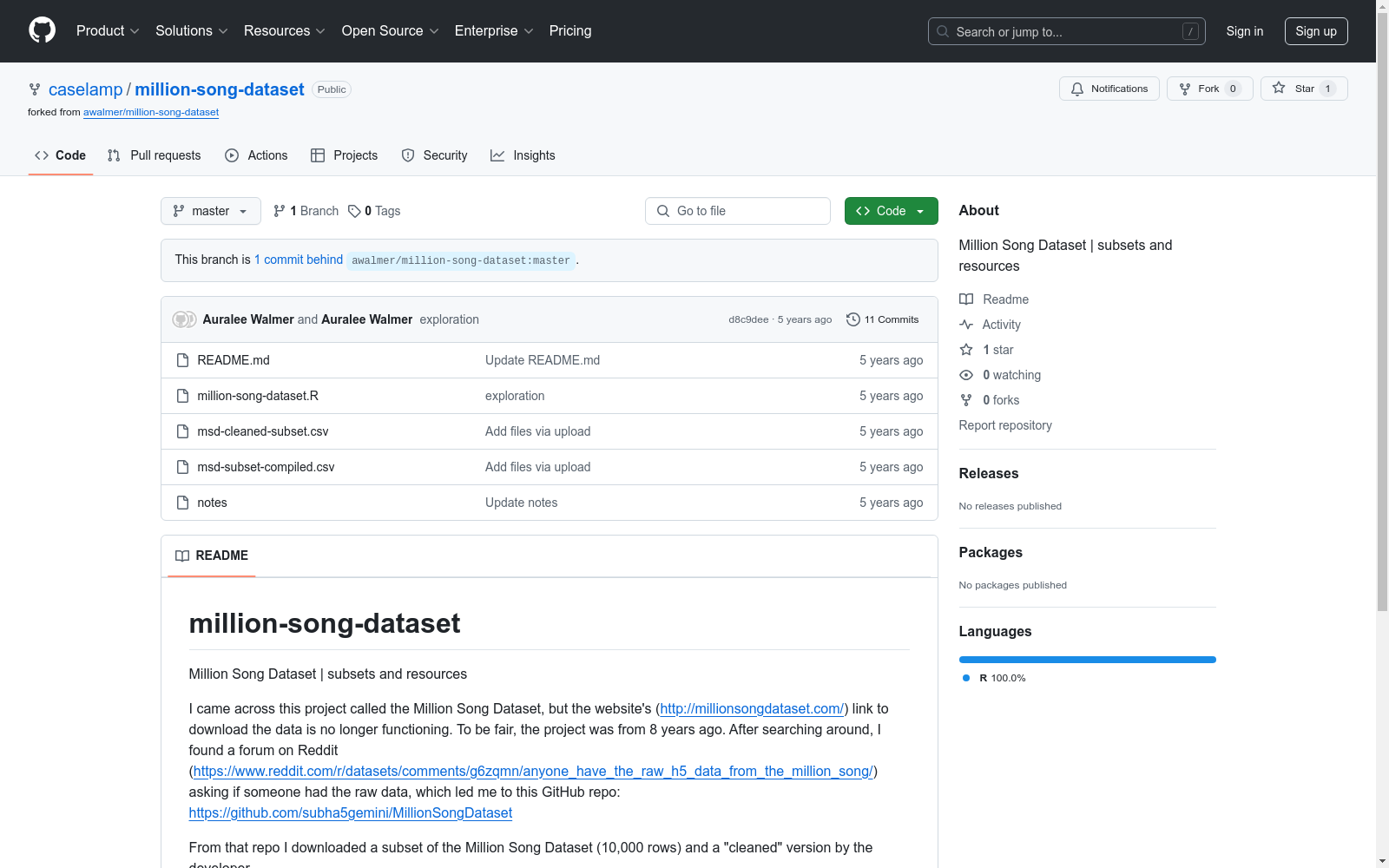Open commit hash d8c9dee
This screenshot has height=868, width=1389.
749,319
